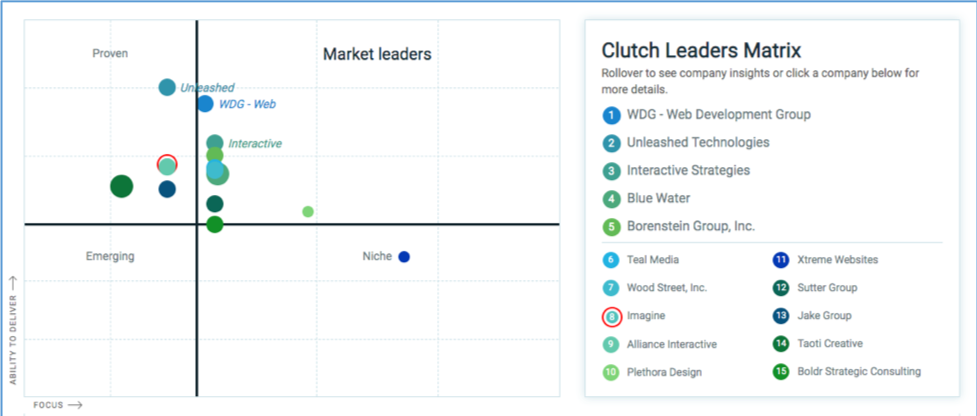Click the dark blue bubble in the Niche quadrant
The width and height of the screenshot is (977, 416).
[x=404, y=257]
